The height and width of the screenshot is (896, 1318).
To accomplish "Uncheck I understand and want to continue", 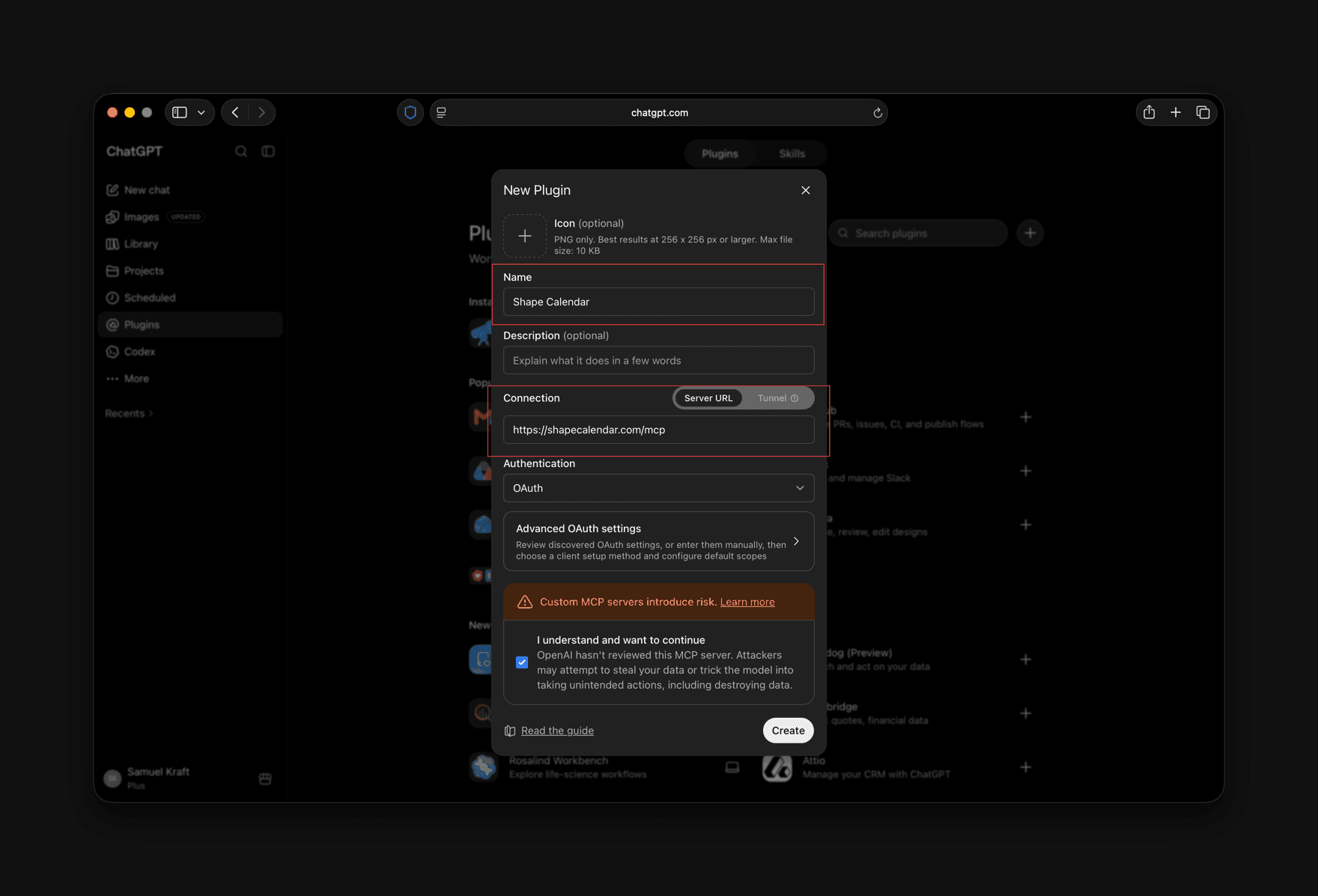I will (x=522, y=662).
